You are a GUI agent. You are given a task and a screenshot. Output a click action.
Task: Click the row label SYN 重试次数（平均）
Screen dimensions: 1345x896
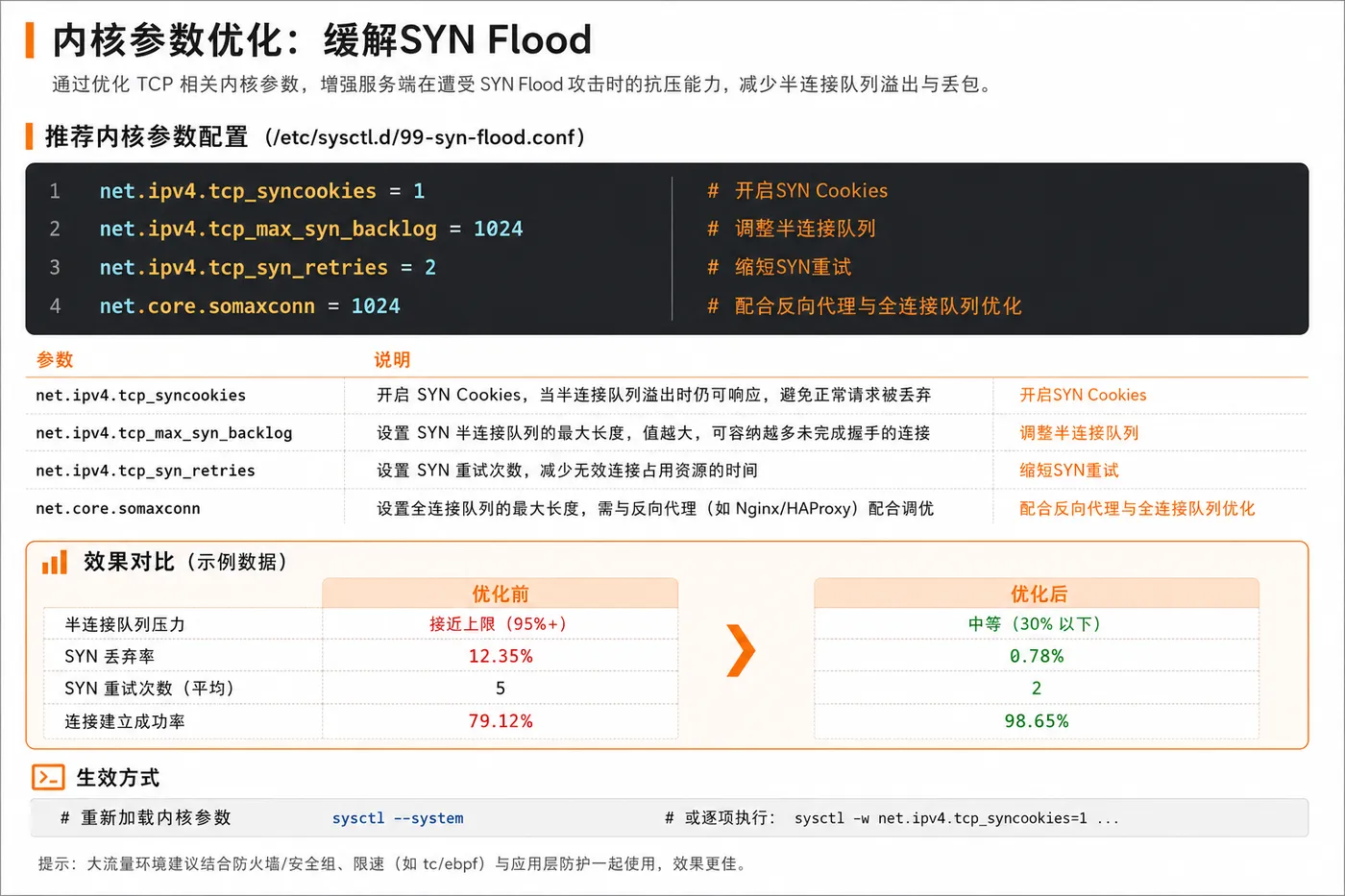(x=149, y=688)
